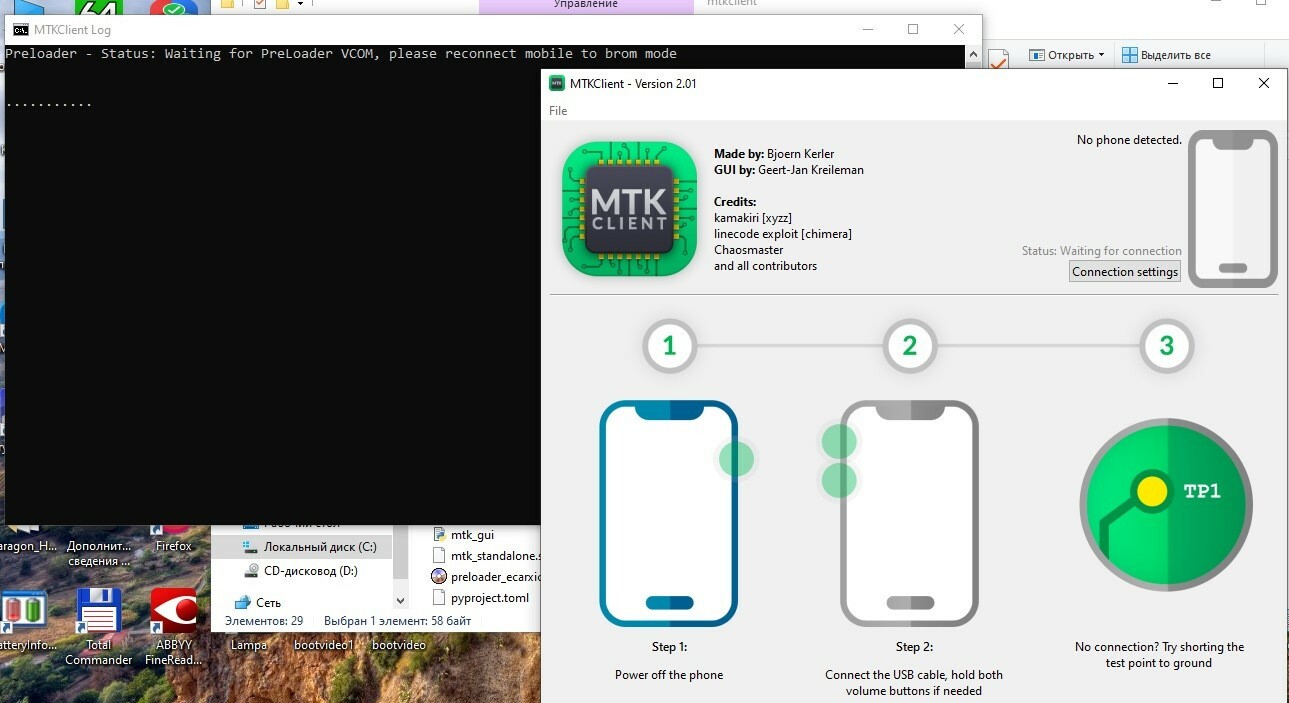The width and height of the screenshot is (1289, 703).
Task: Open the Управление ribbon tab in Explorer
Action: [x=585, y=5]
